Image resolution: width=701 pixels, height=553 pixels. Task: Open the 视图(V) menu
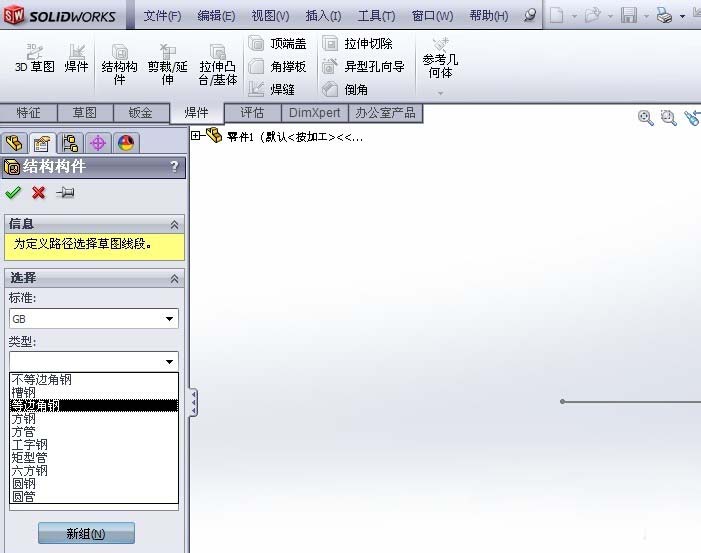click(x=270, y=16)
